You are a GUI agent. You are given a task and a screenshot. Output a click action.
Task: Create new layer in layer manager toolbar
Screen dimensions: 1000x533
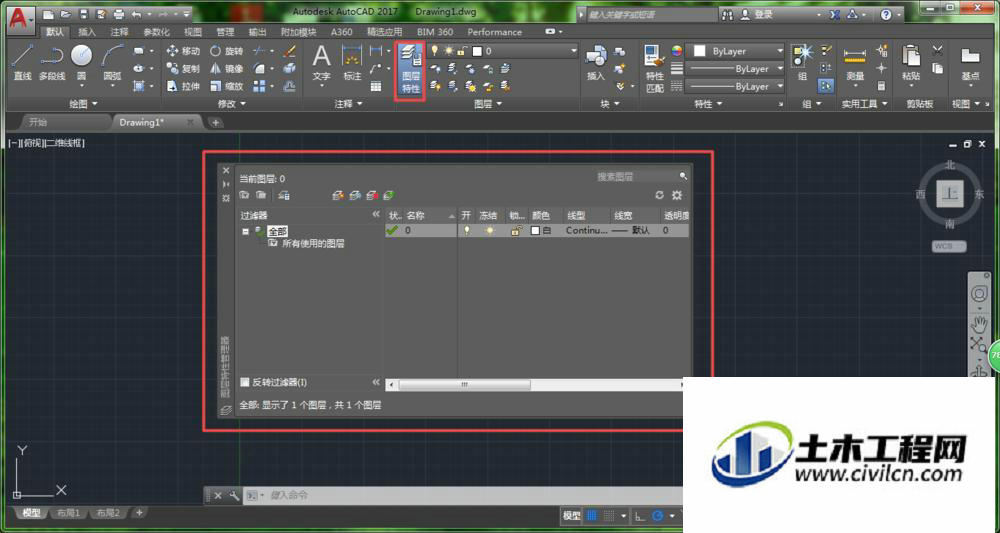(338, 195)
